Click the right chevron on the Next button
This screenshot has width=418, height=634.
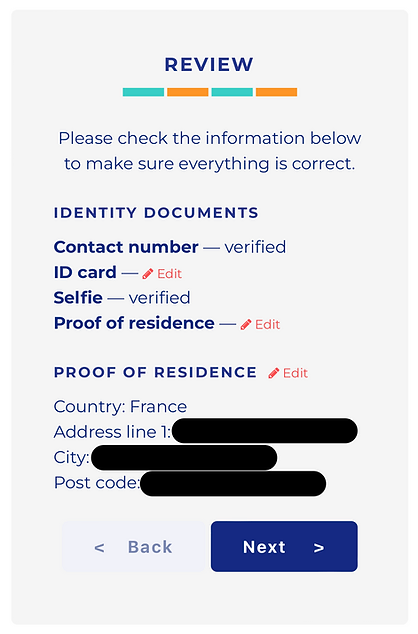(319, 548)
